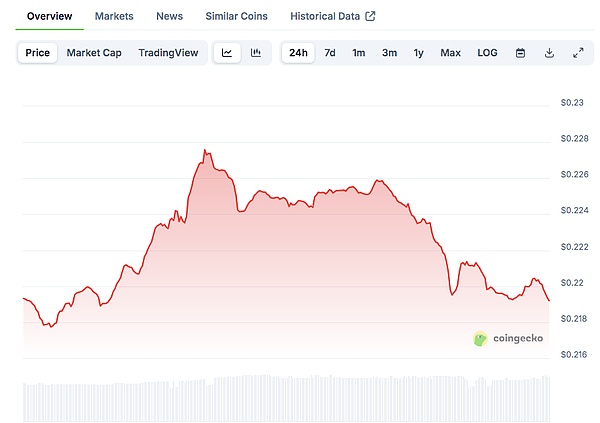Open the Historical Data external link
Viewport: 600px width, 423px height.
click(332, 16)
